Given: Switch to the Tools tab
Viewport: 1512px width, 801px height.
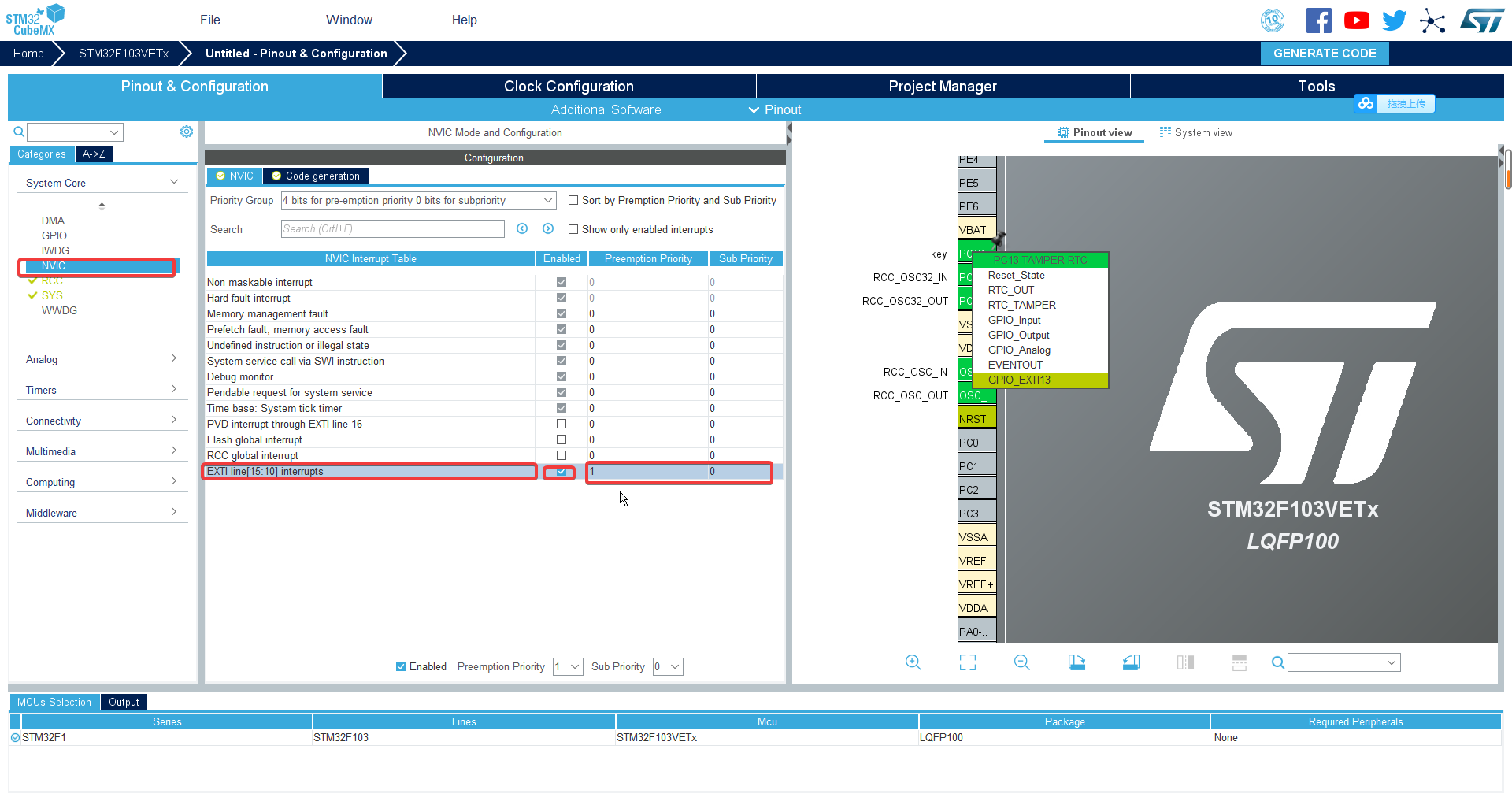Looking at the screenshot, I should [1317, 86].
